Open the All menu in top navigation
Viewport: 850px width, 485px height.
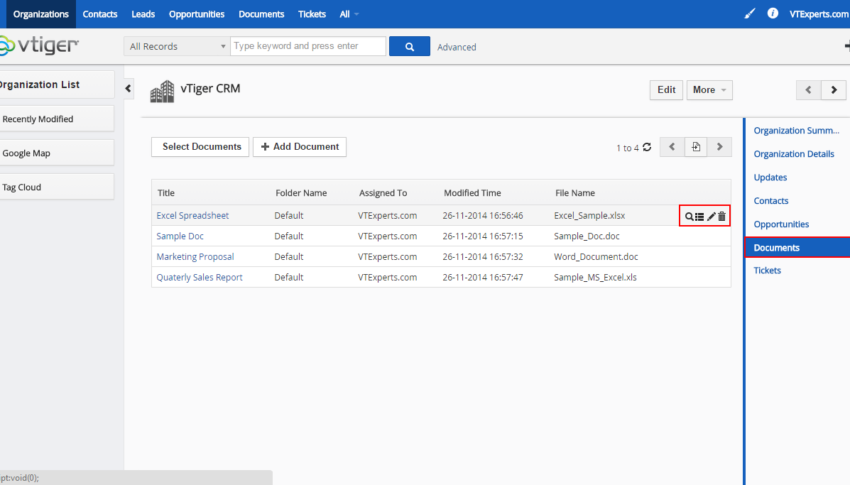(x=349, y=14)
